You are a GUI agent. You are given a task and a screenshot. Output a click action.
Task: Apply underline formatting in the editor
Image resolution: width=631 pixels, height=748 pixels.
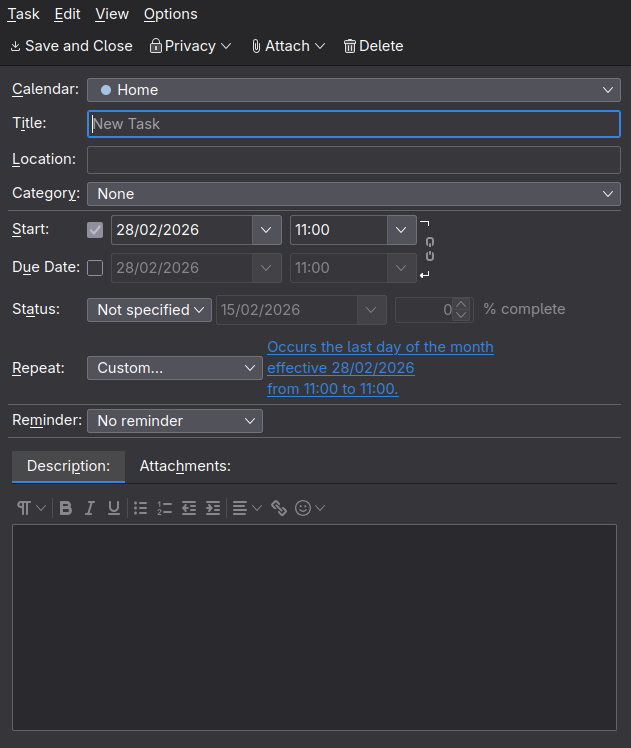[x=114, y=508]
